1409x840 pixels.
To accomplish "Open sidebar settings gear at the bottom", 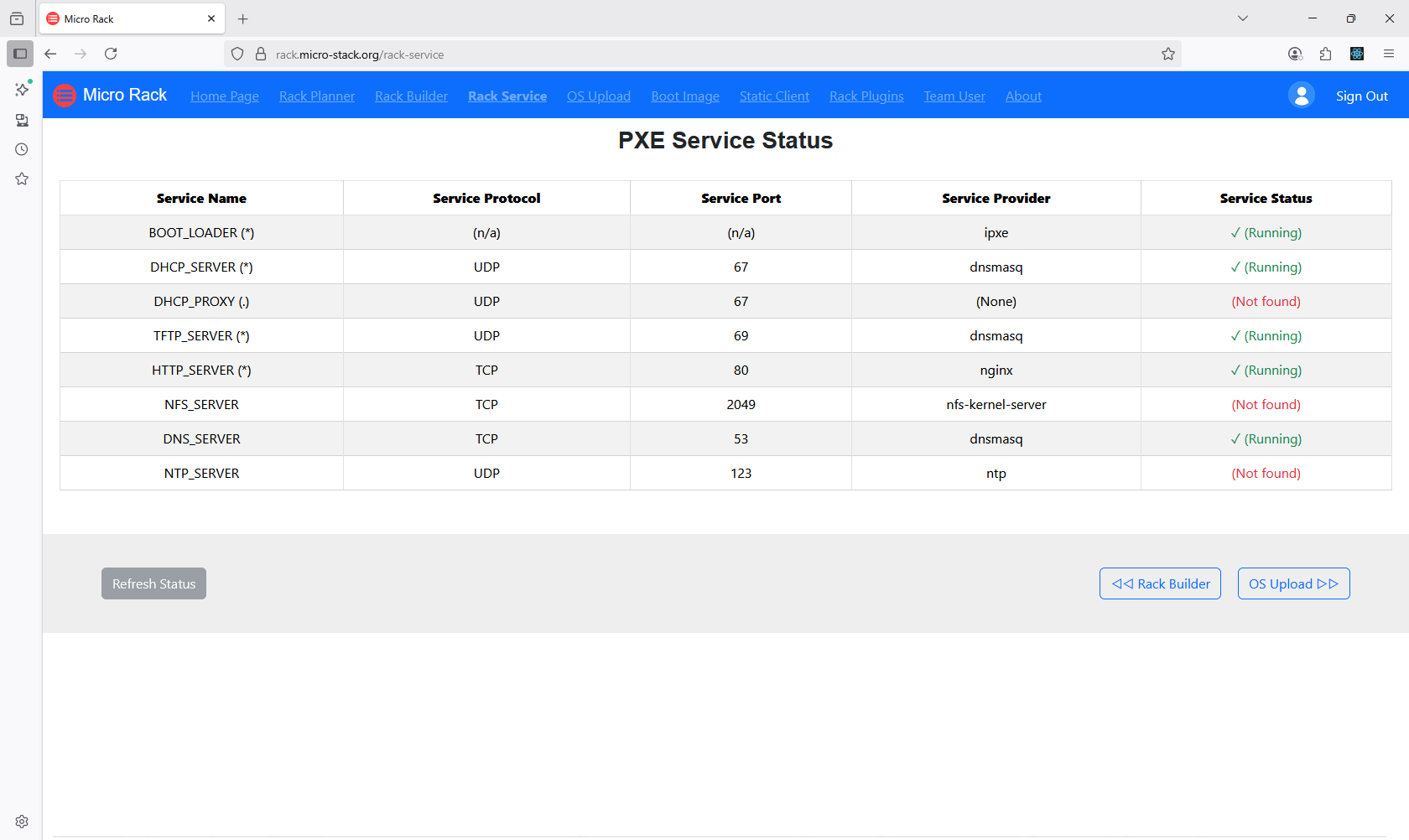I will point(21,821).
